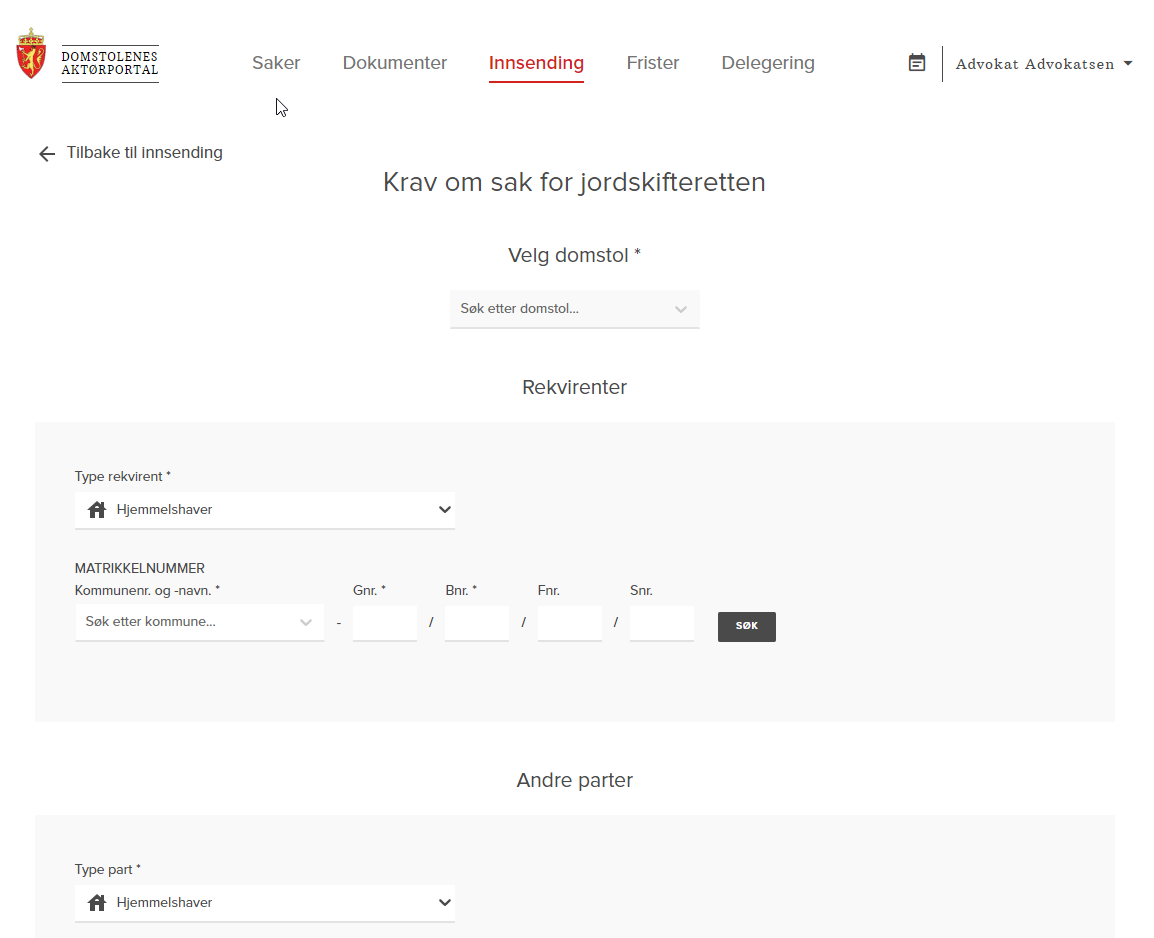Click the MATRIKKELNUMMER label
Viewport: 1154px width, 938px height.
pos(140,569)
